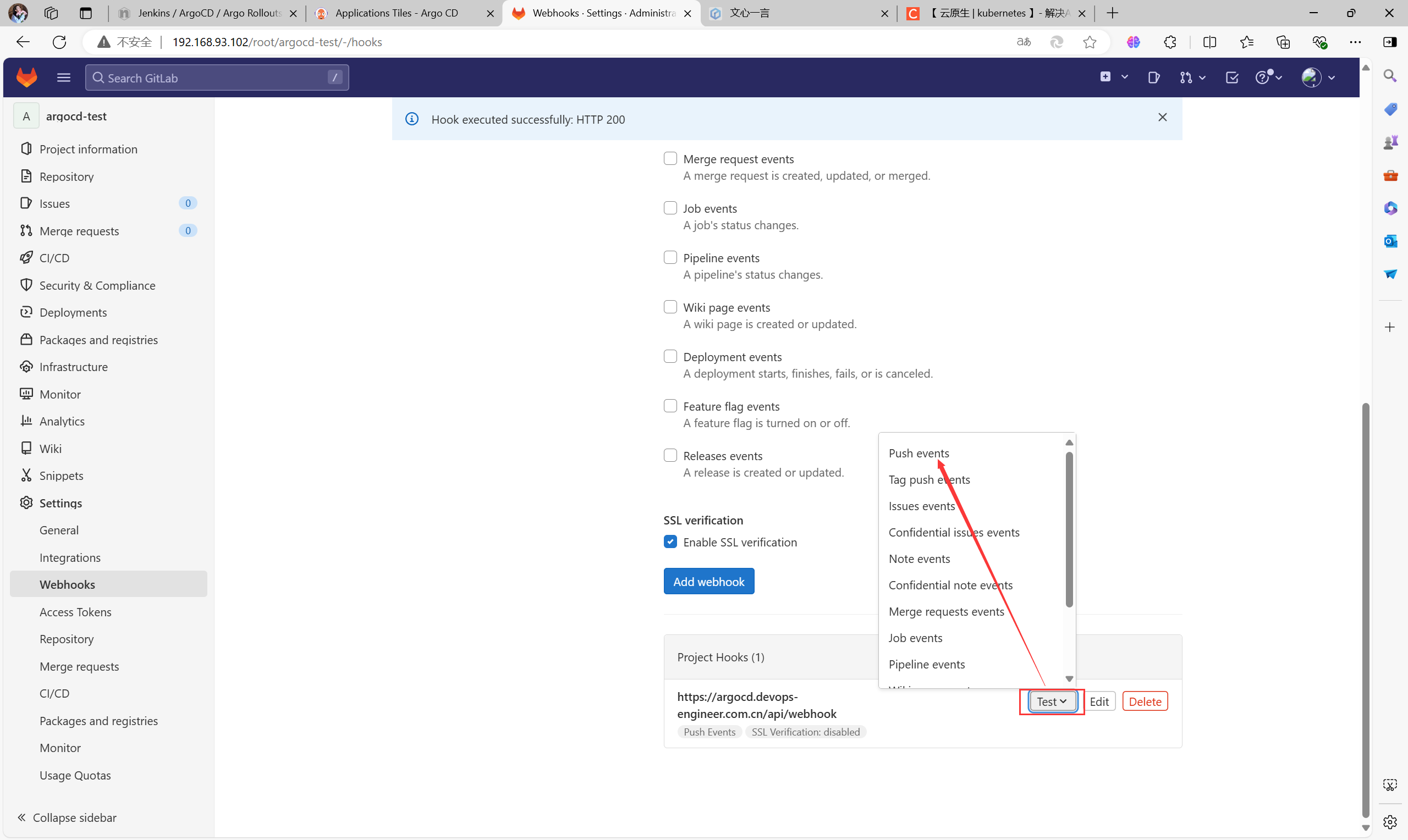Reload the page with browser refresh
The image size is (1408, 840).
point(59,42)
